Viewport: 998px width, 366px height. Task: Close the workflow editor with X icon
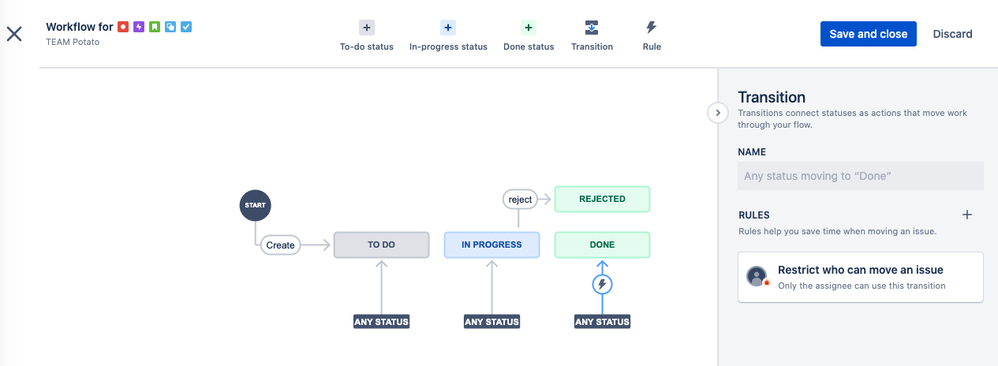(14, 34)
